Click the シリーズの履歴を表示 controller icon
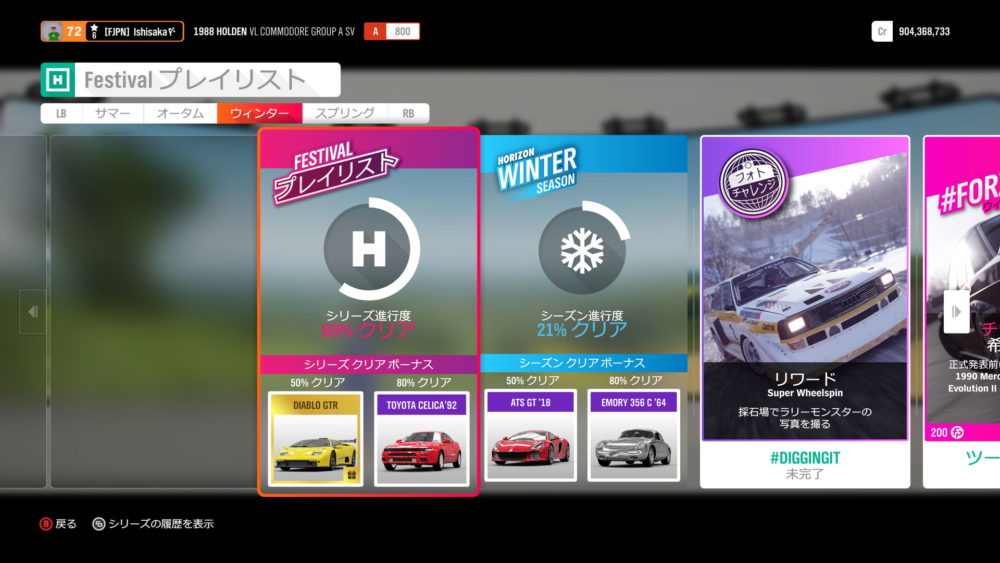The image size is (1000, 563). (x=98, y=524)
